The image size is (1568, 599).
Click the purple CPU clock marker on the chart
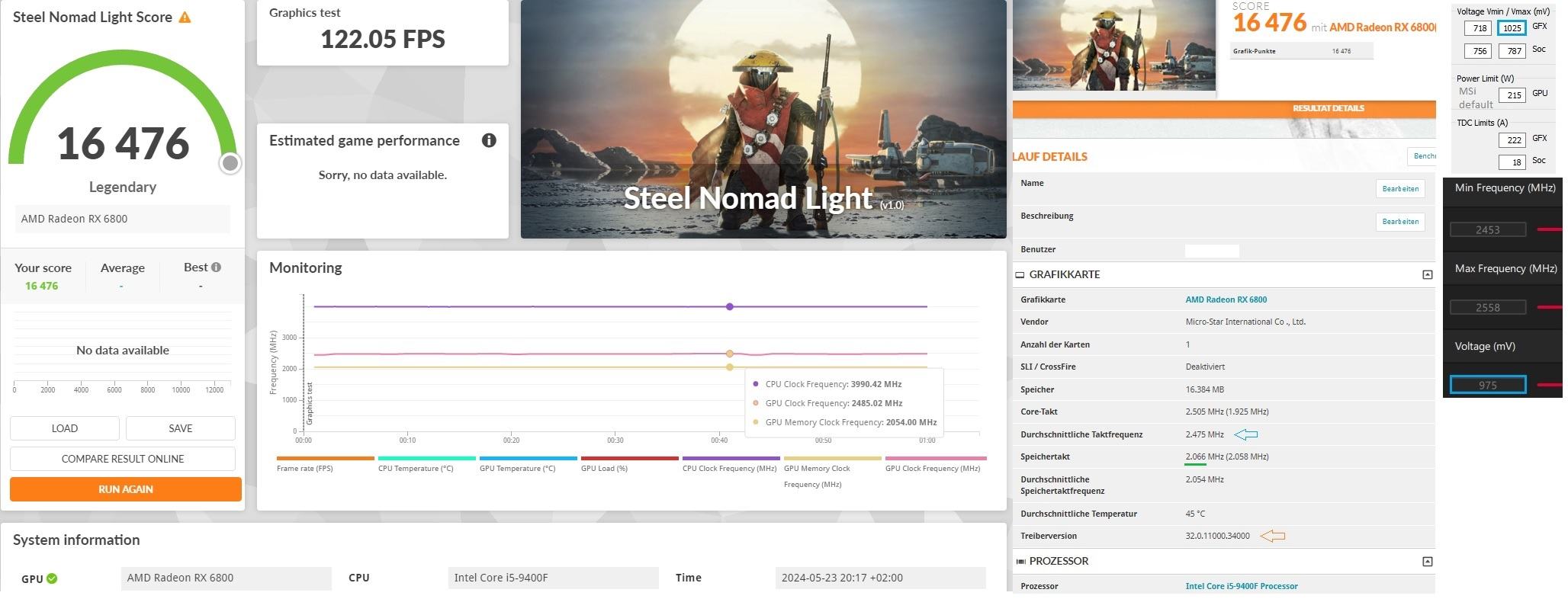tap(730, 306)
